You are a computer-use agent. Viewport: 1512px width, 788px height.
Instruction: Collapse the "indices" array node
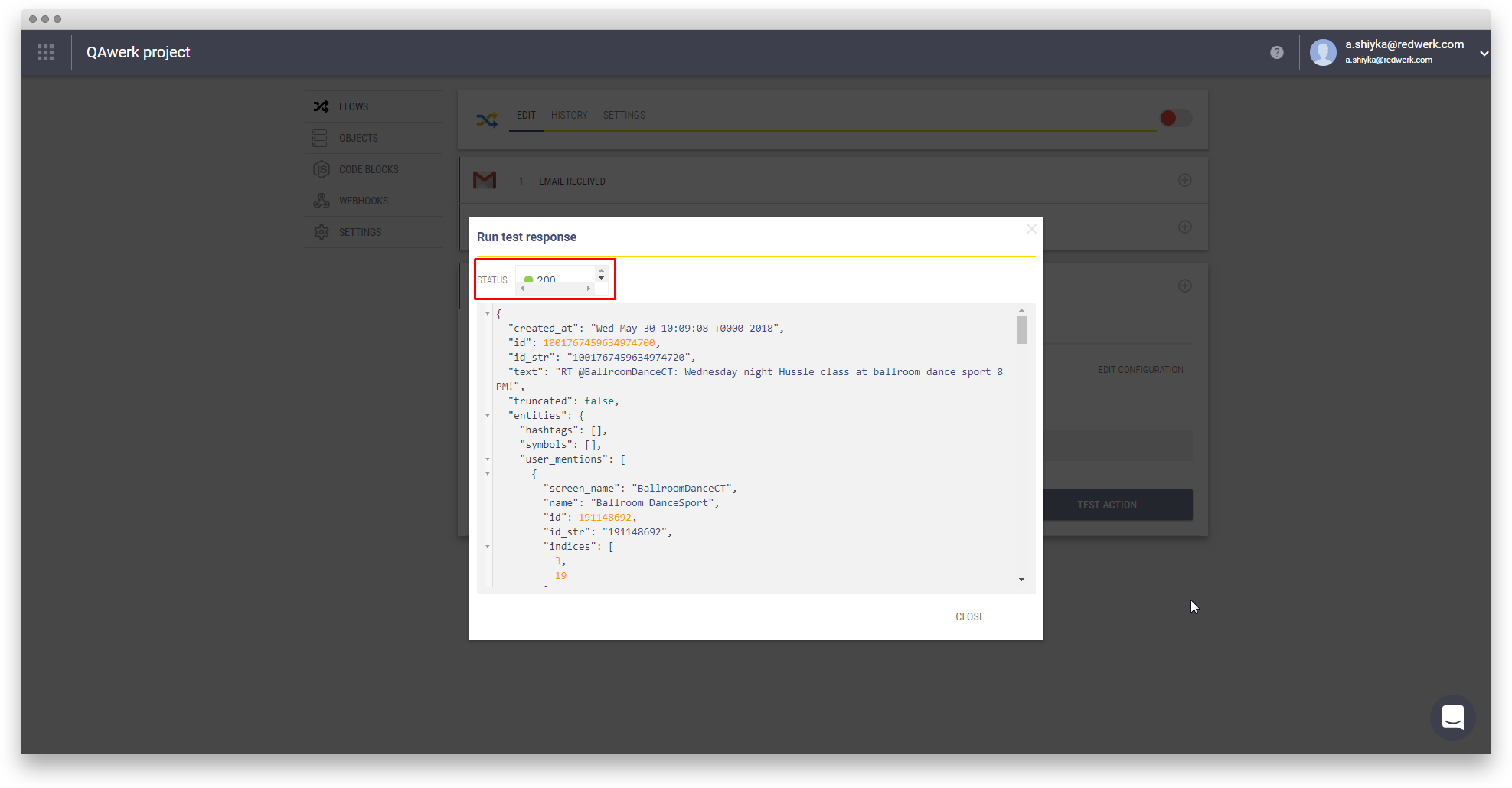pyautogui.click(x=487, y=547)
